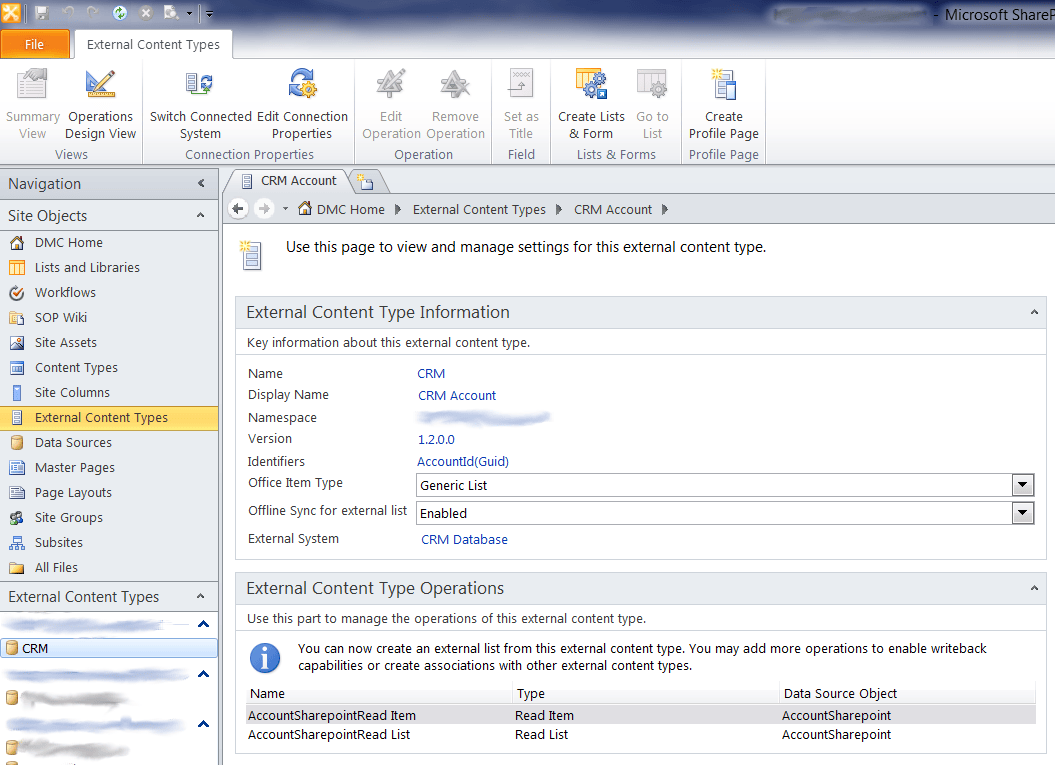Click External Content Types in the breadcrumb
Viewport: 1055px width, 765px height.
(x=479, y=209)
